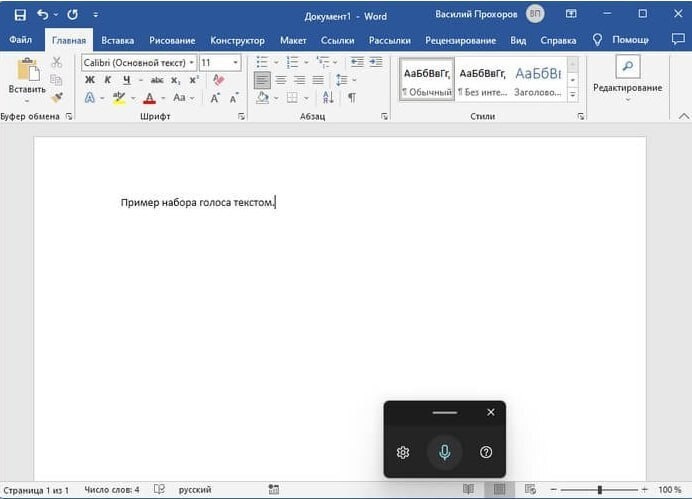Decrease the paragraph indent
This screenshot has width=692, height=499.
pyautogui.click(x=357, y=62)
